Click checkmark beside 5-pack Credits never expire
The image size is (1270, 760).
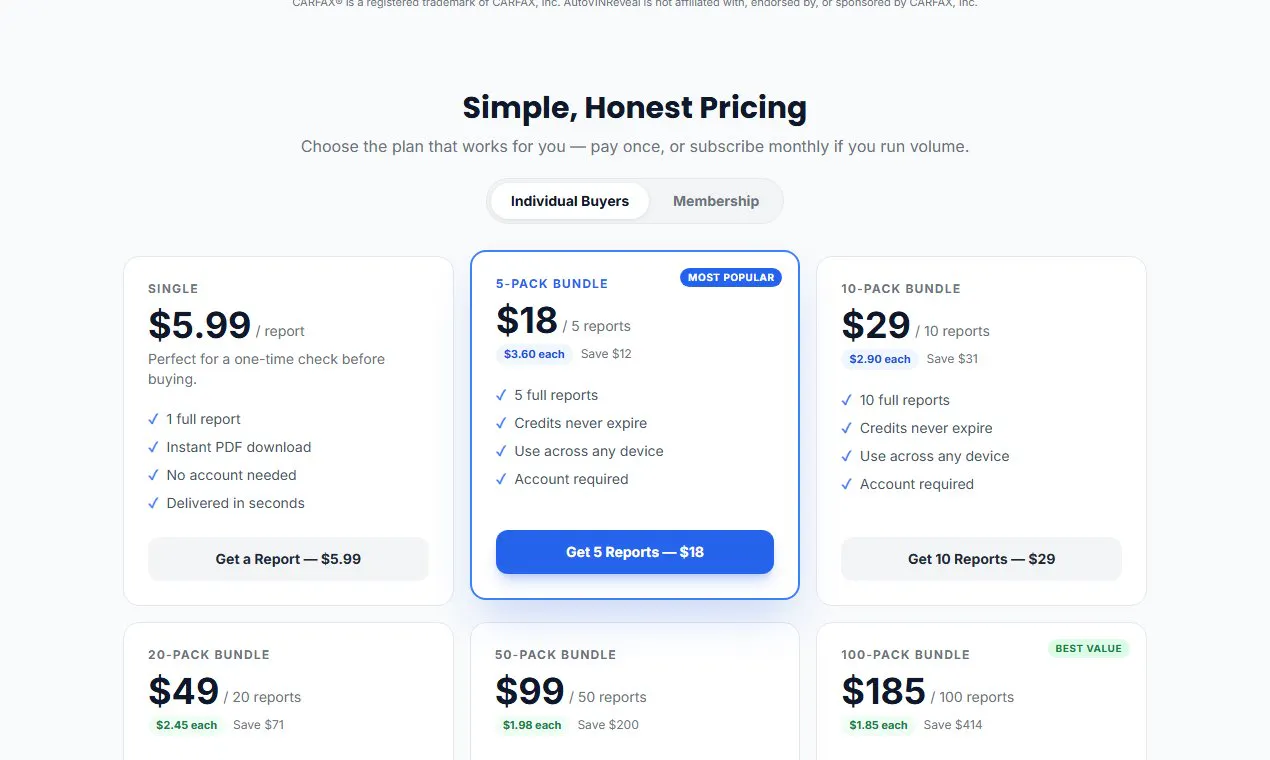[x=501, y=423]
